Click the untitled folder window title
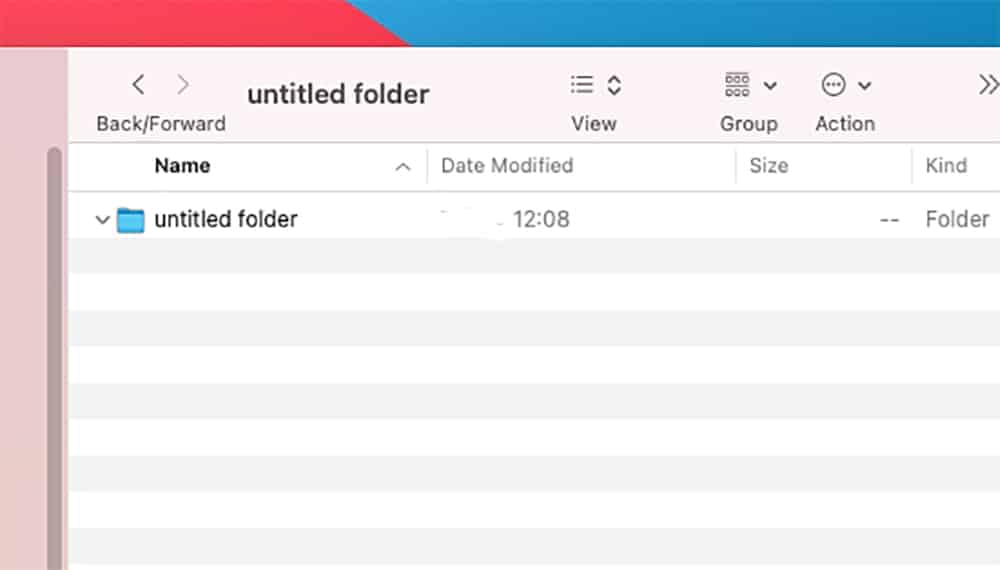This screenshot has height=570, width=1000. [338, 94]
